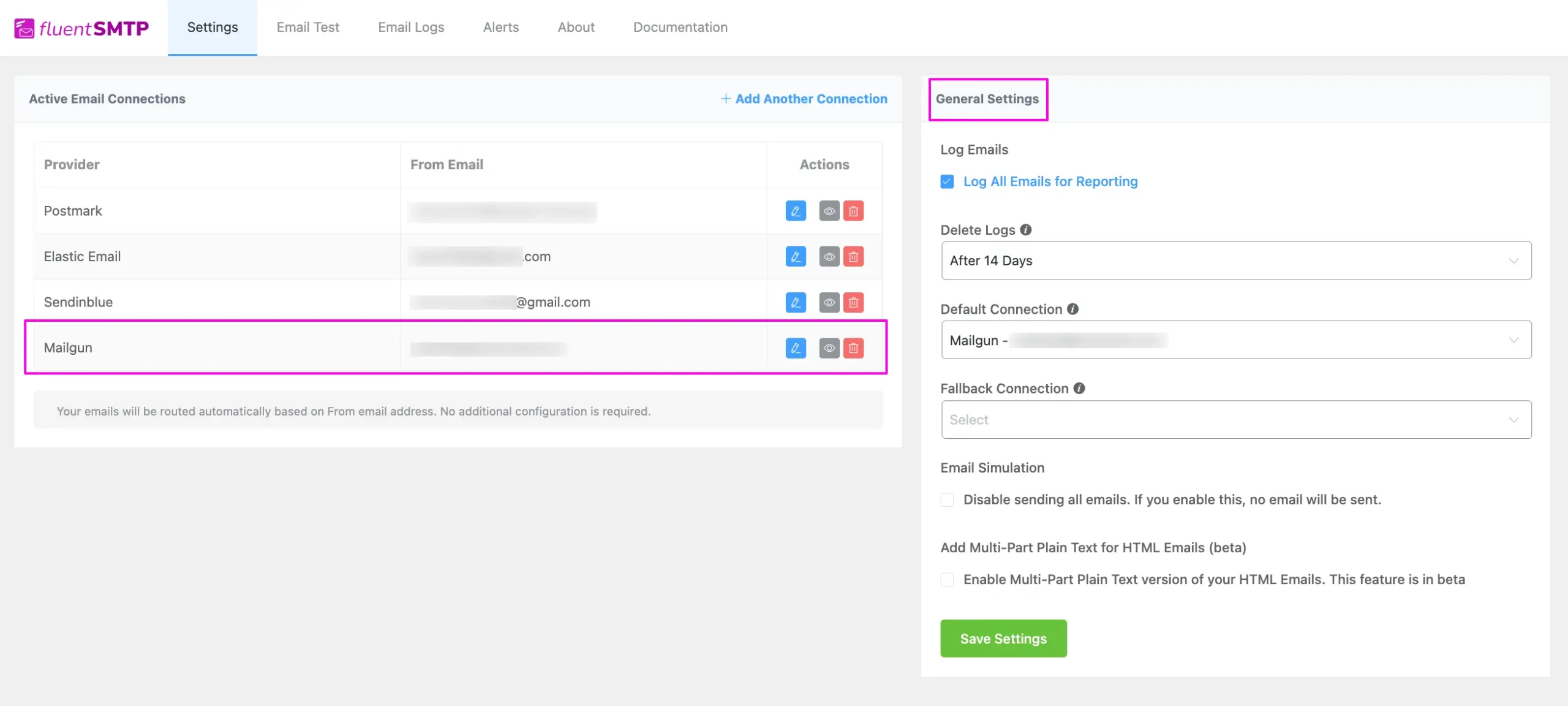
Task: View the Postmark connection details
Action: tap(829, 211)
